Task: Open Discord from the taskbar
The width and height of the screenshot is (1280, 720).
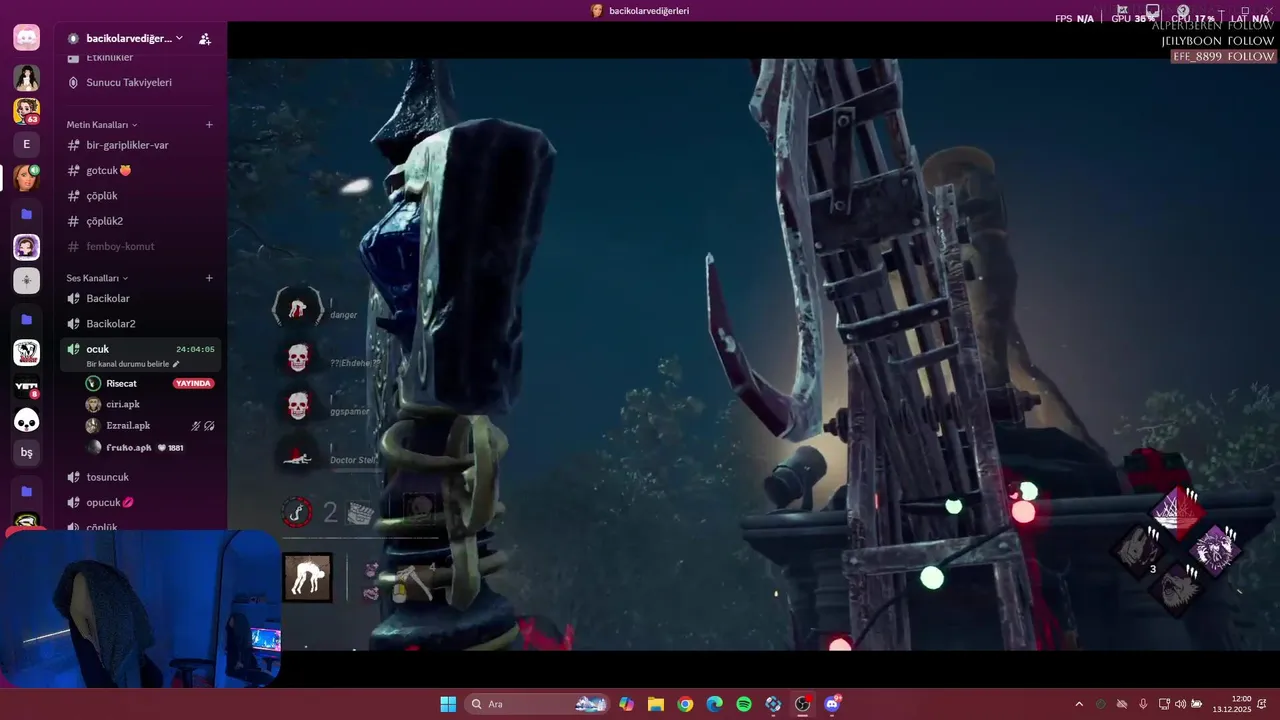Action: click(832, 704)
